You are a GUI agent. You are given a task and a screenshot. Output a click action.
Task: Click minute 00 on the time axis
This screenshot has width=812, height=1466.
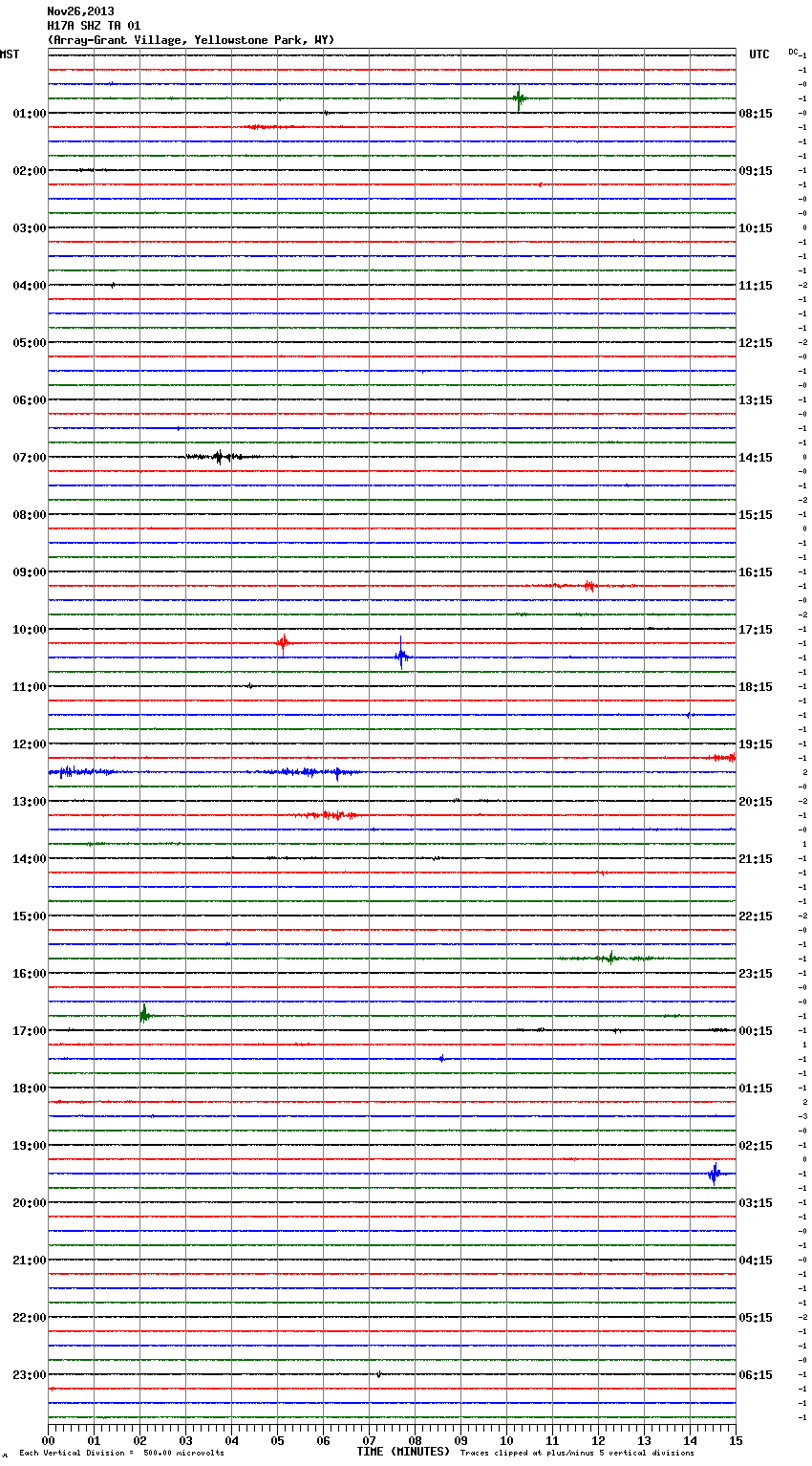tap(48, 1440)
